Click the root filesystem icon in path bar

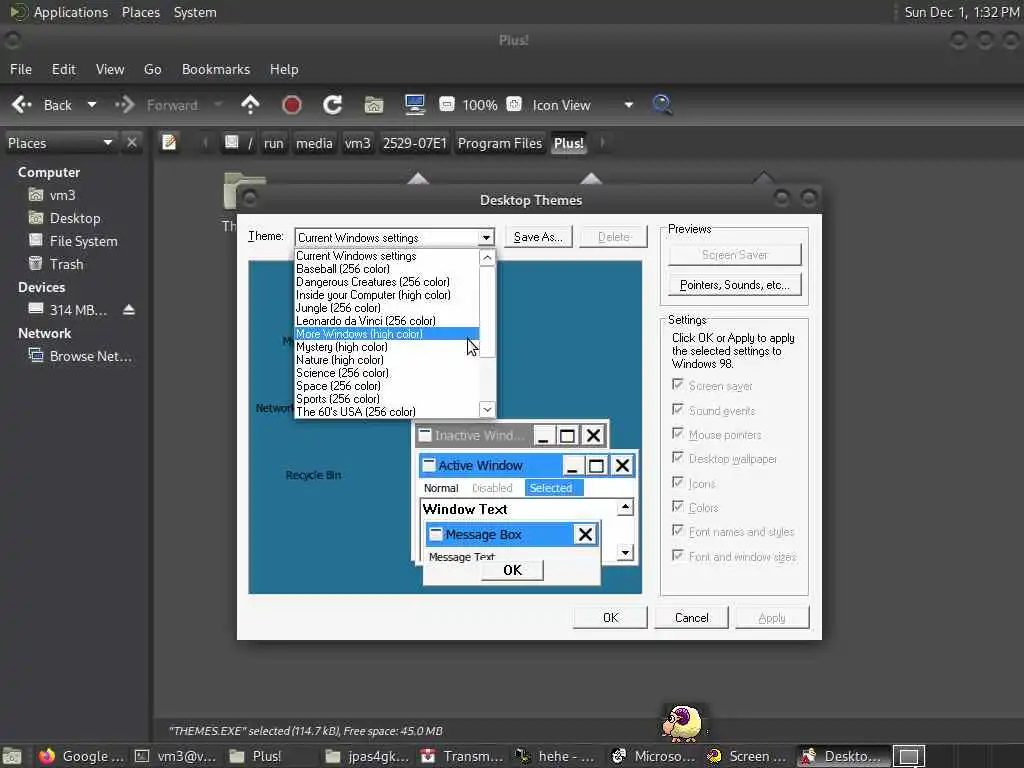[x=231, y=142]
